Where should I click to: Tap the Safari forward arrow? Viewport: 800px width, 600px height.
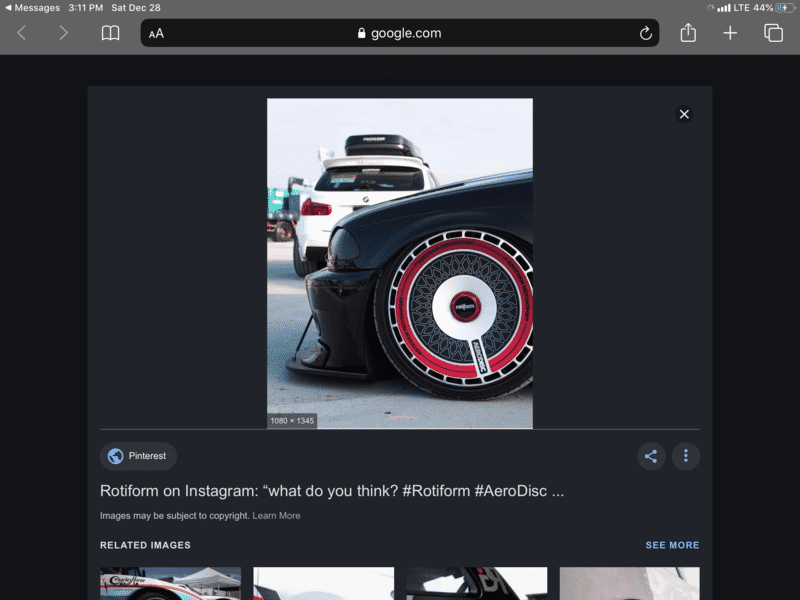64,33
